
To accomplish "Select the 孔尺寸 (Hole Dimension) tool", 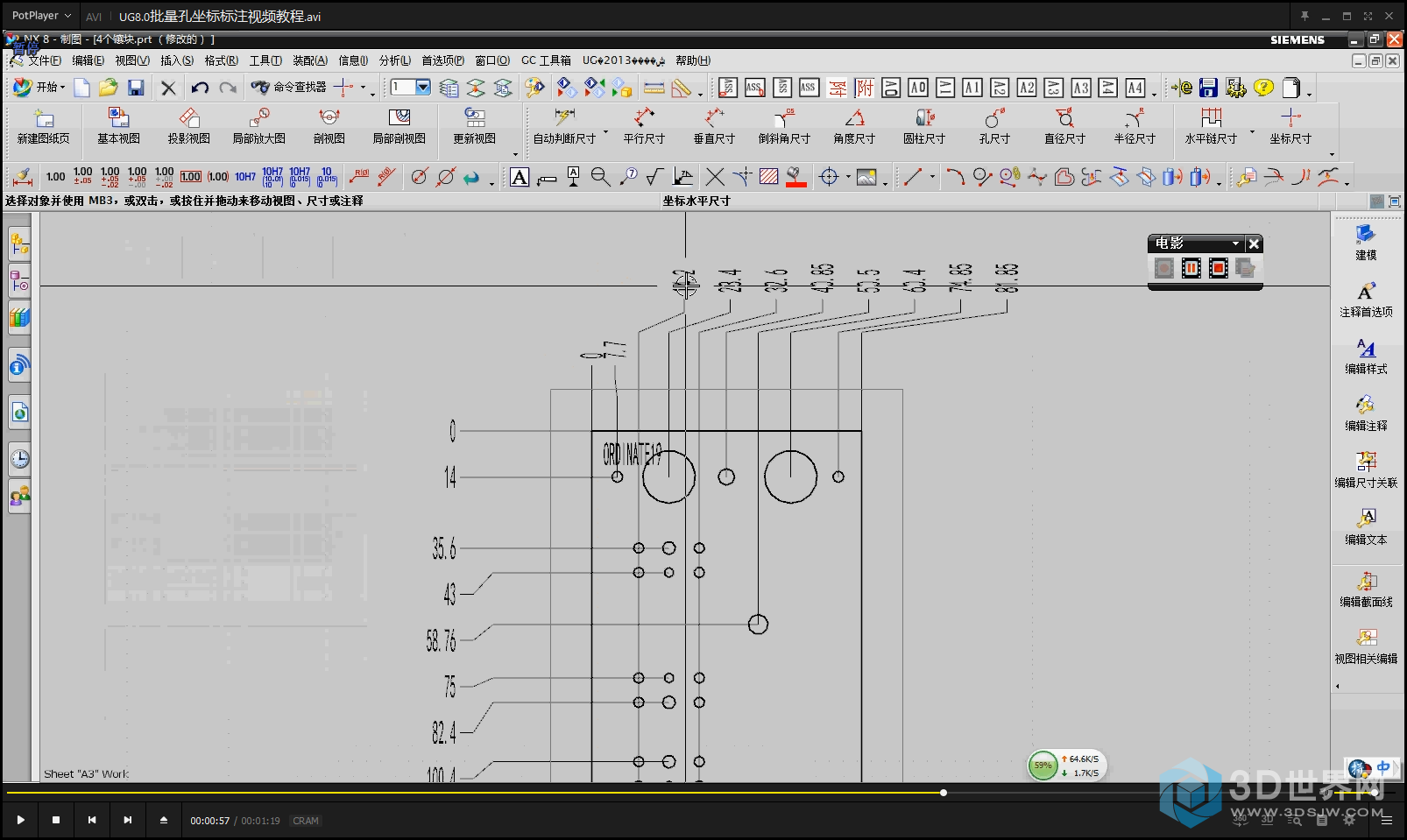I will [x=994, y=126].
